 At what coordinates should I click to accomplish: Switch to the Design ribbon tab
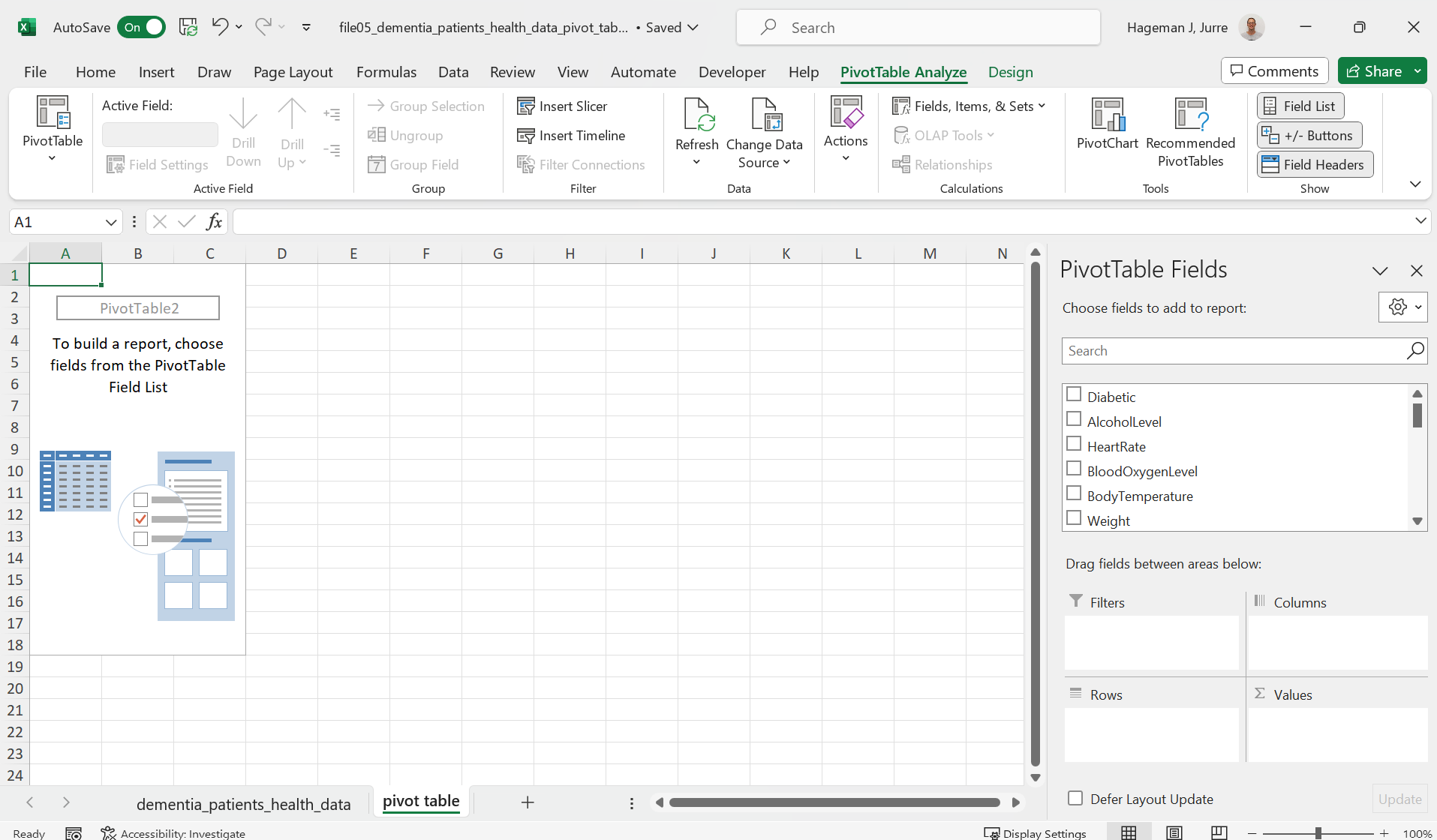(x=1010, y=72)
